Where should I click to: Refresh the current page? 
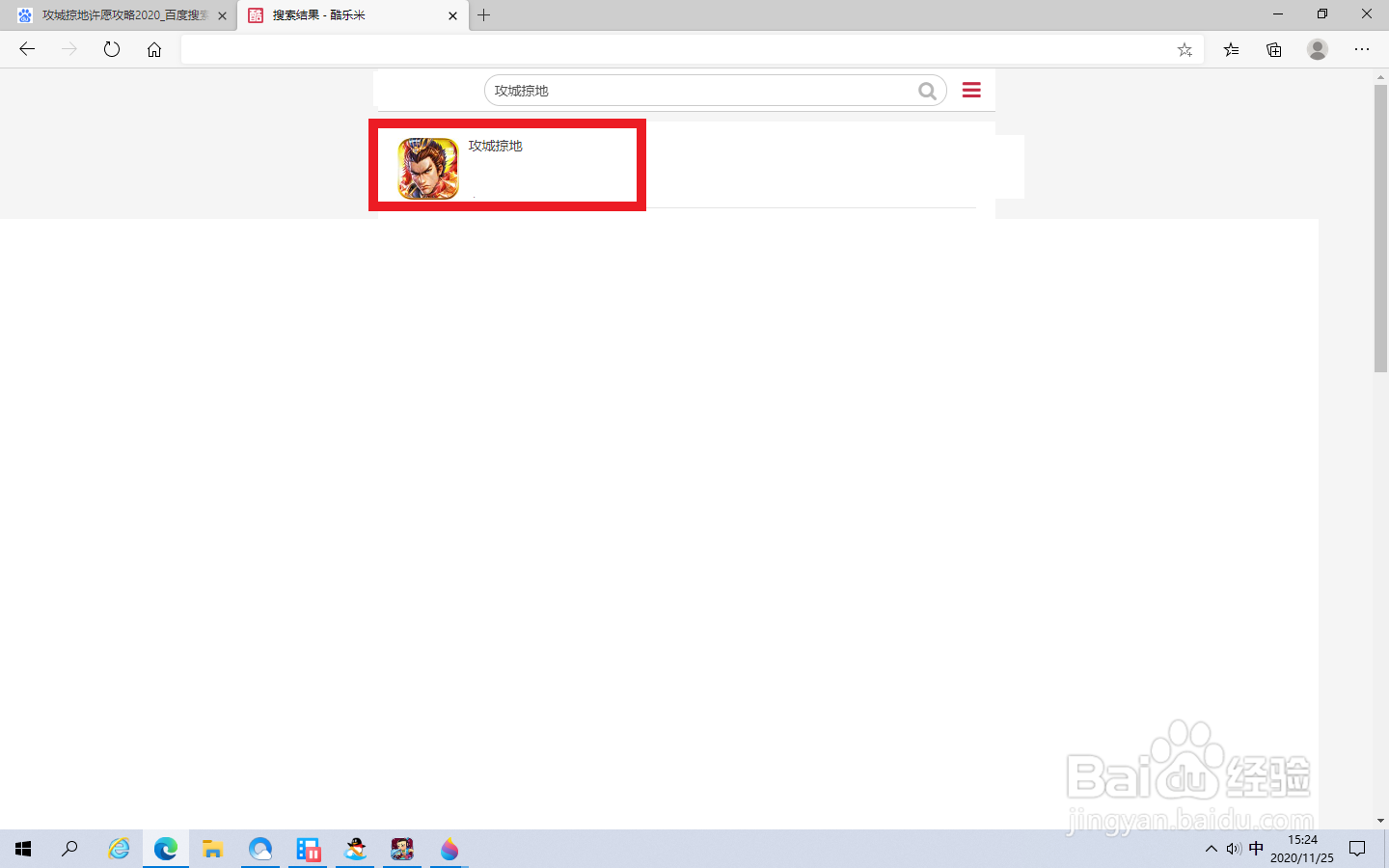(112, 49)
